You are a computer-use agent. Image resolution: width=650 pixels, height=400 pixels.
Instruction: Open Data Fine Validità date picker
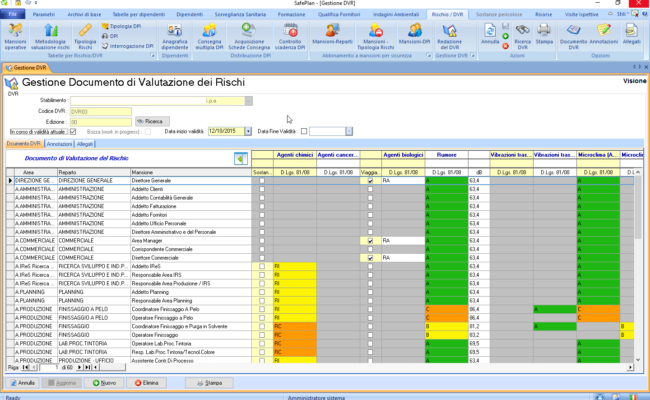pyautogui.click(x=349, y=131)
